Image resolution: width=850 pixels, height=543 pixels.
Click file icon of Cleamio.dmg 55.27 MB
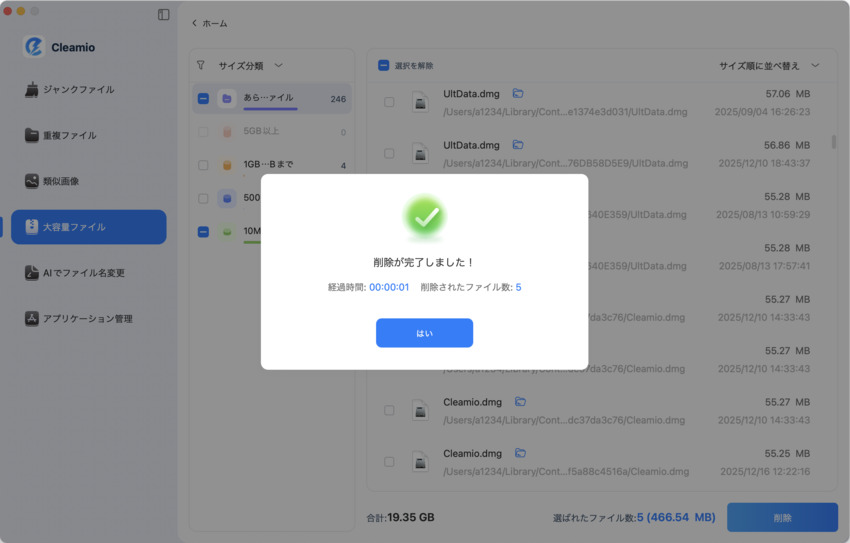click(x=420, y=411)
